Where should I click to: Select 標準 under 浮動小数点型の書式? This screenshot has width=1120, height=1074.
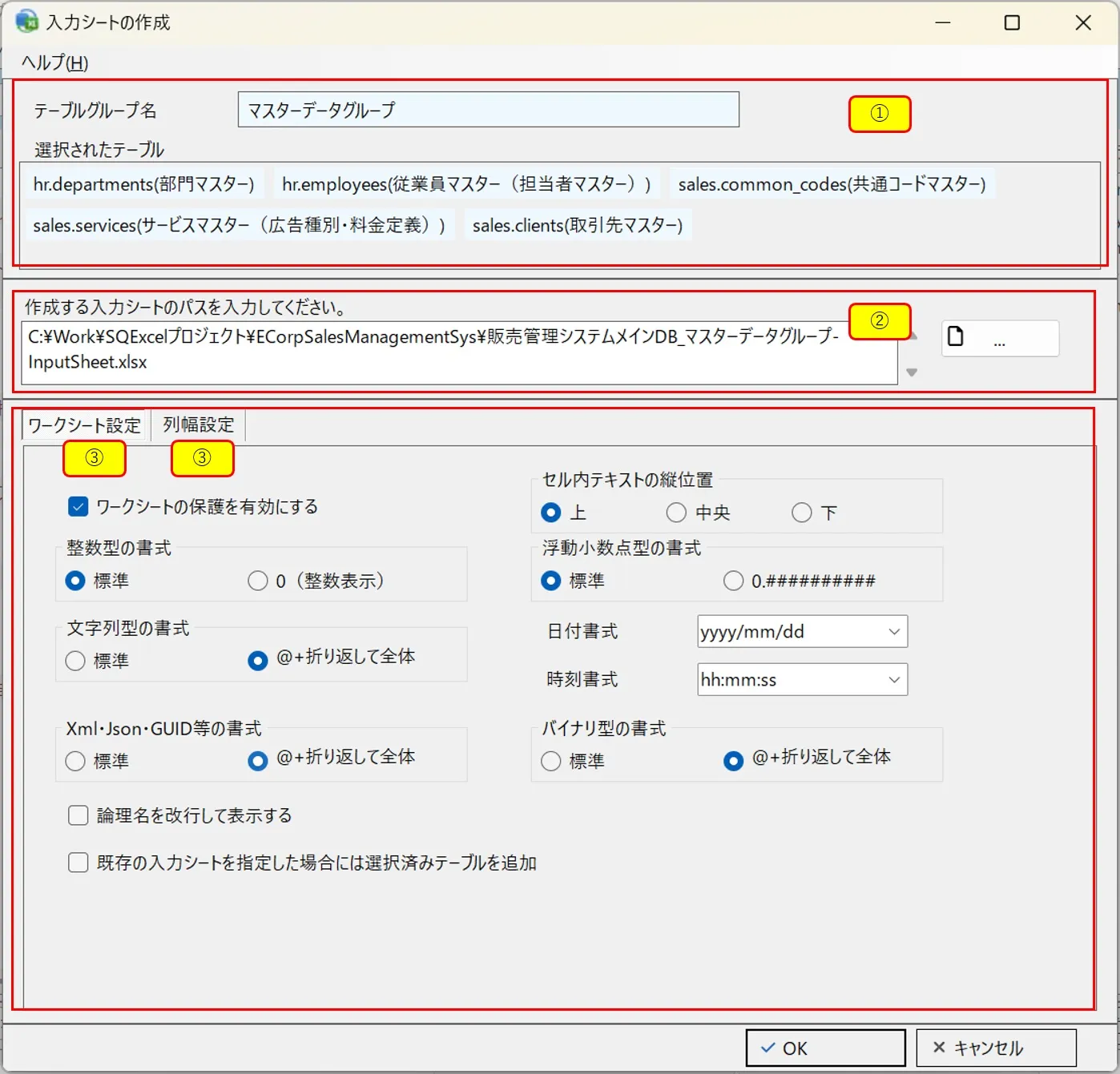pyautogui.click(x=573, y=581)
